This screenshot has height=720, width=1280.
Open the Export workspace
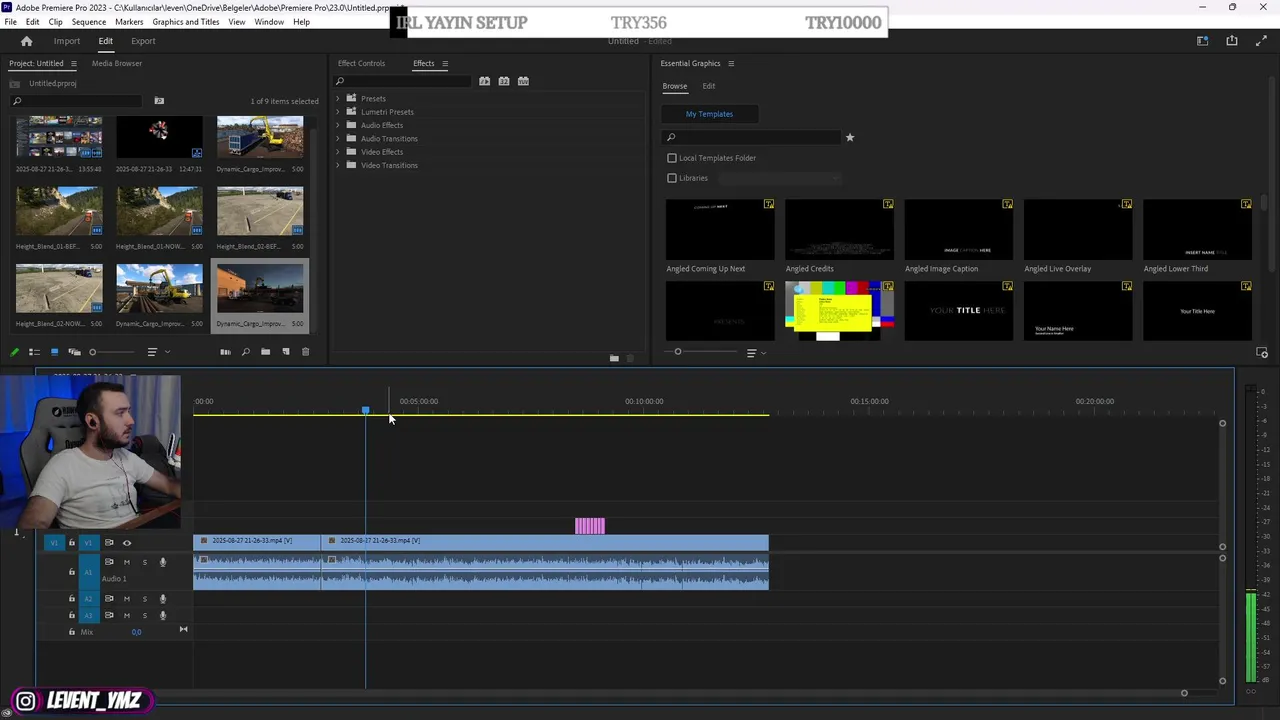(143, 41)
